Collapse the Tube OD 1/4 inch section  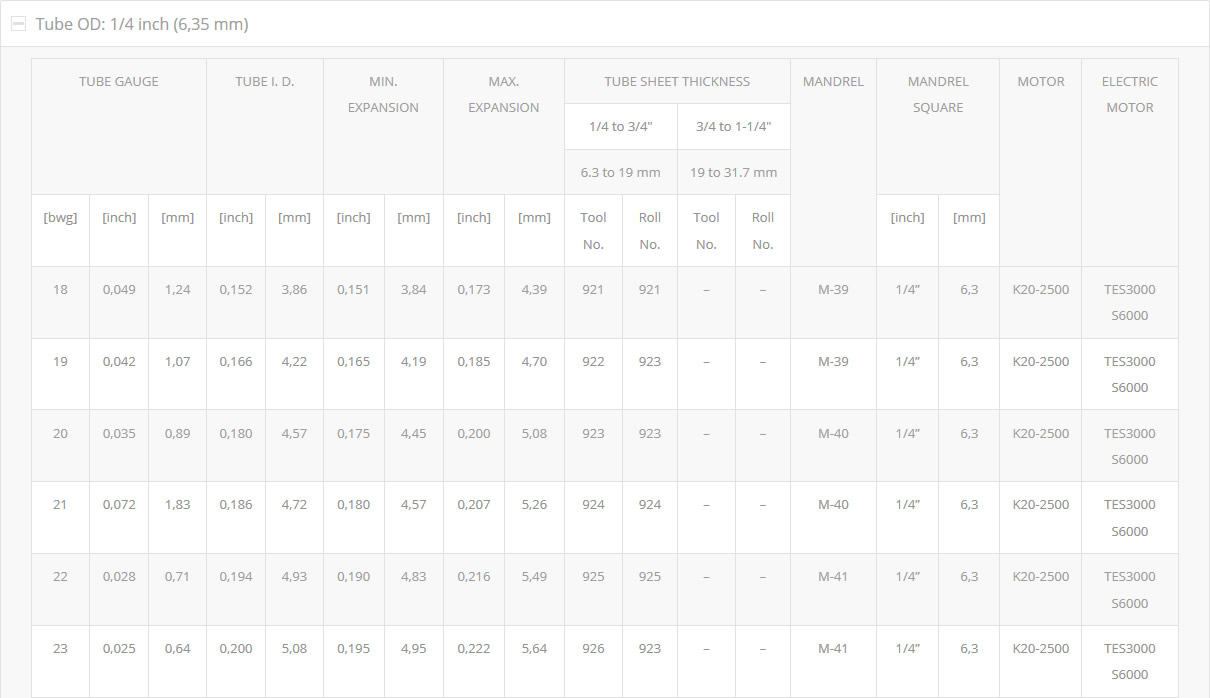(x=604, y=24)
